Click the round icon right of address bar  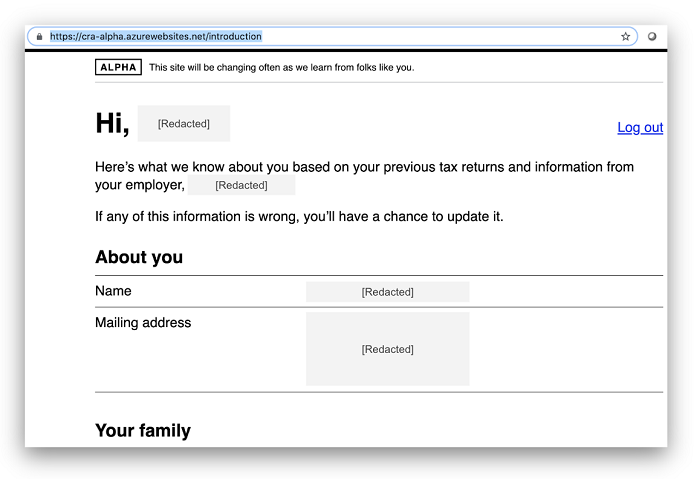pyautogui.click(x=652, y=36)
